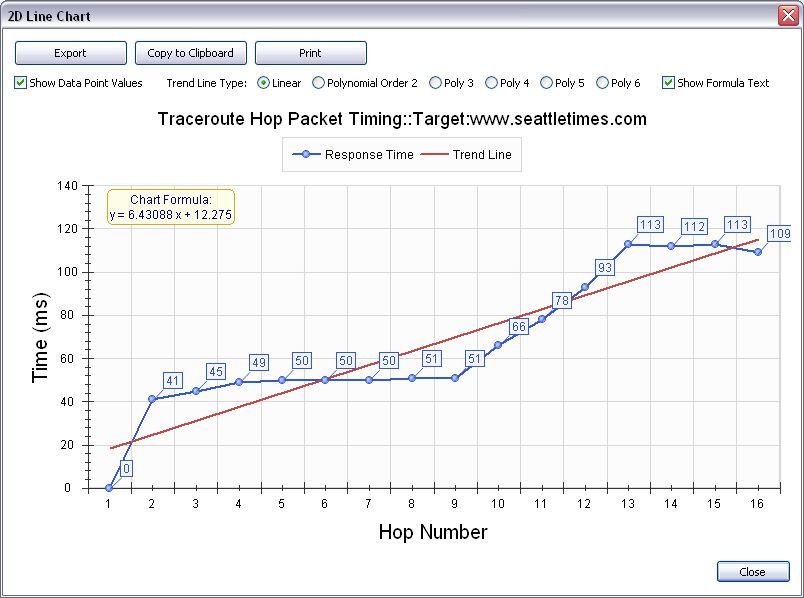Click the Export button

[x=71, y=53]
